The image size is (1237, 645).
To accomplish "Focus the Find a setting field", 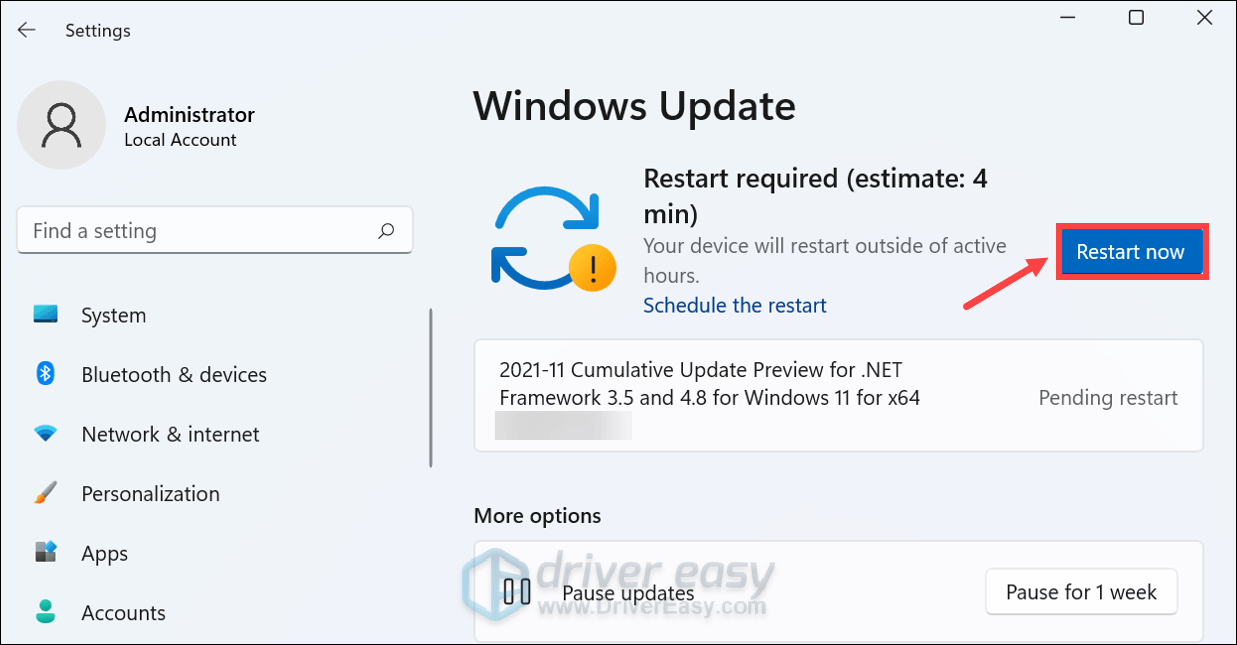I will [215, 231].
